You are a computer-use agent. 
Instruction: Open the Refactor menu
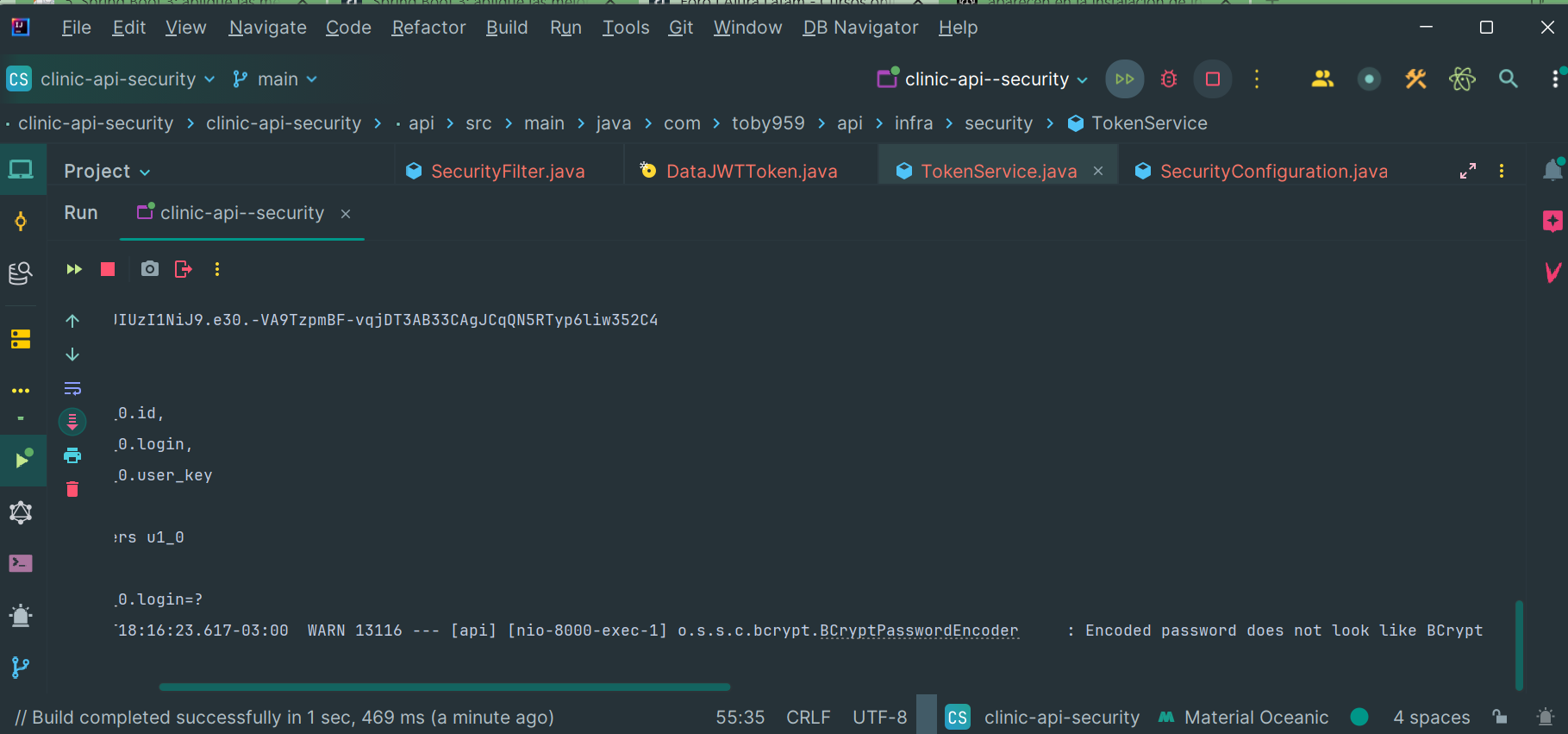(x=428, y=28)
